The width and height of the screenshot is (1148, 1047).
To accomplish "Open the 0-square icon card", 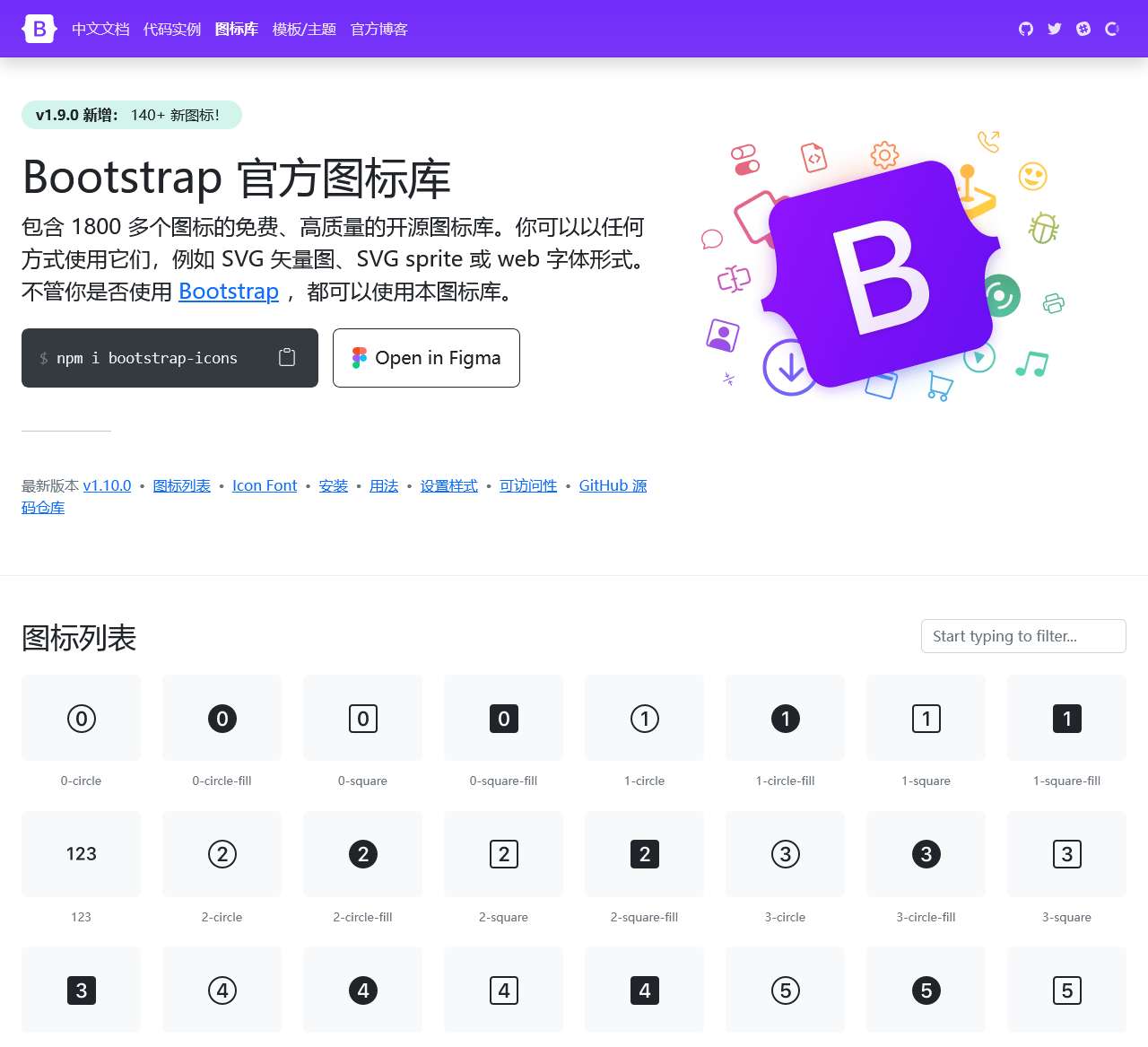I will pos(363,733).
